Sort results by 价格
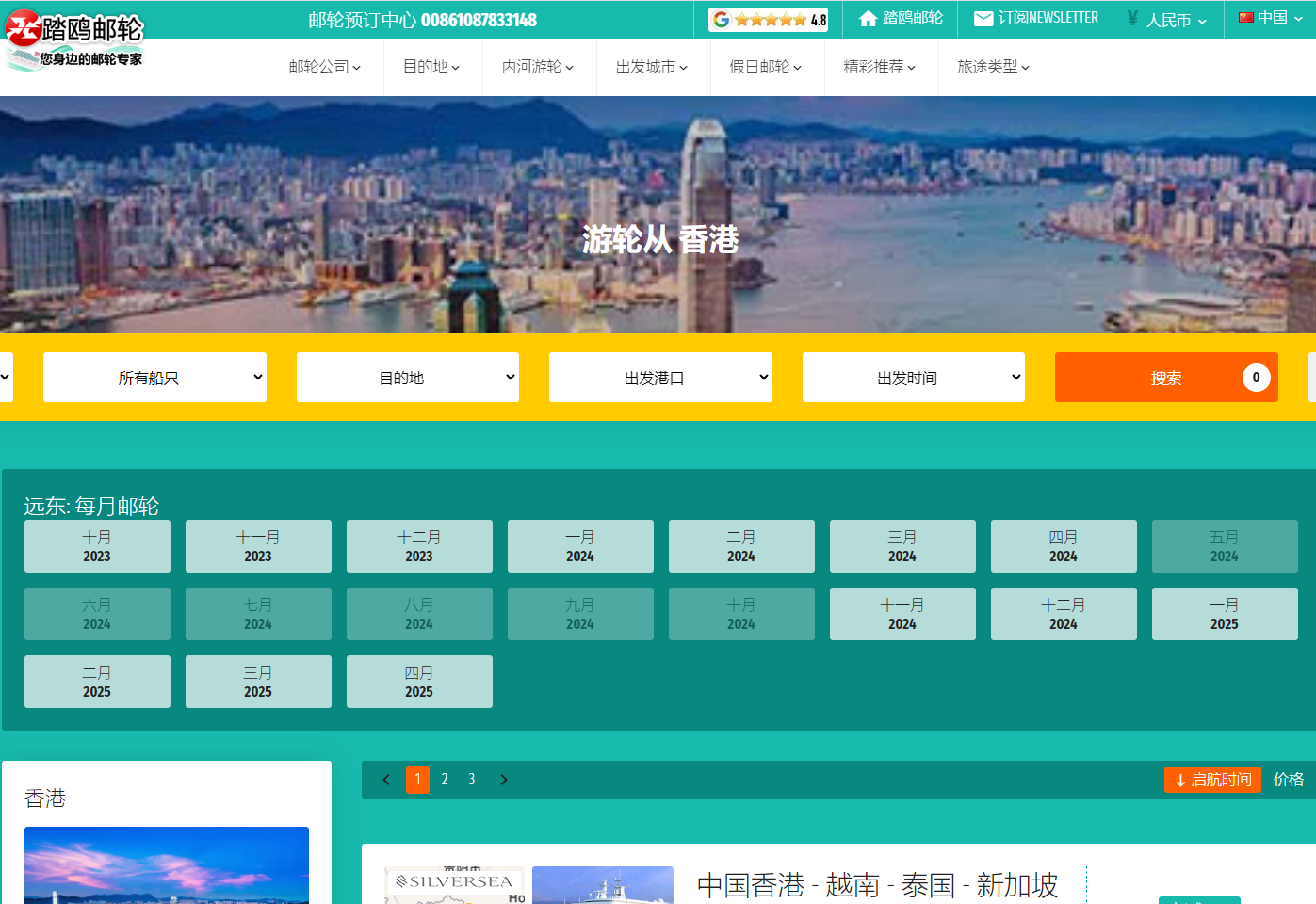The image size is (1316, 904). pos(1288,780)
